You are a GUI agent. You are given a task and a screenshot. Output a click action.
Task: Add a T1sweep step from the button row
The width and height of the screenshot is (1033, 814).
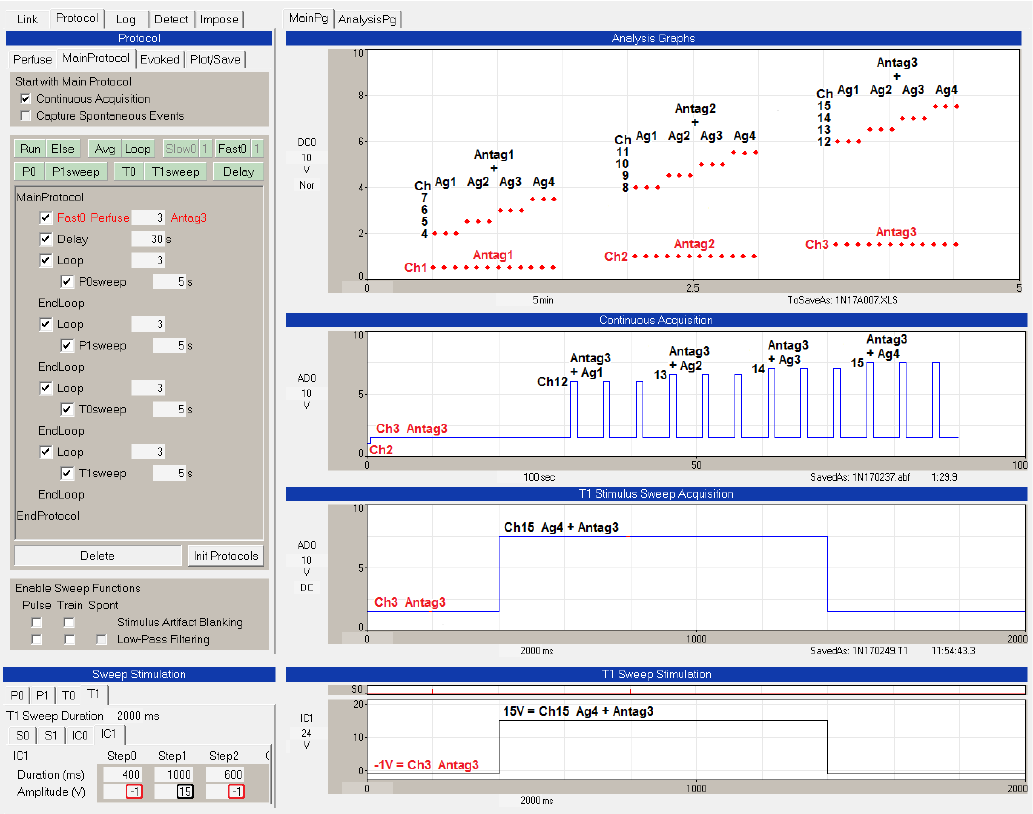point(175,171)
